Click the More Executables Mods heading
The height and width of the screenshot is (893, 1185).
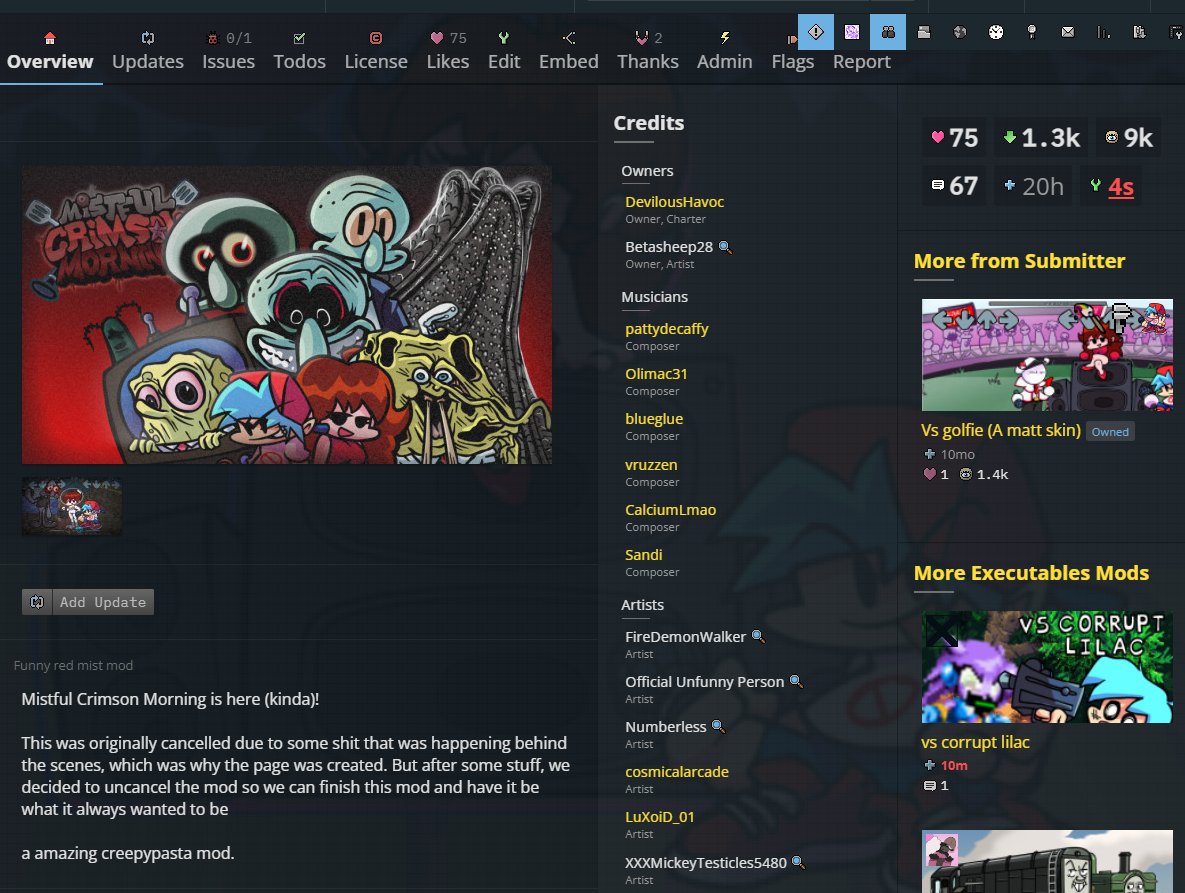[1032, 573]
